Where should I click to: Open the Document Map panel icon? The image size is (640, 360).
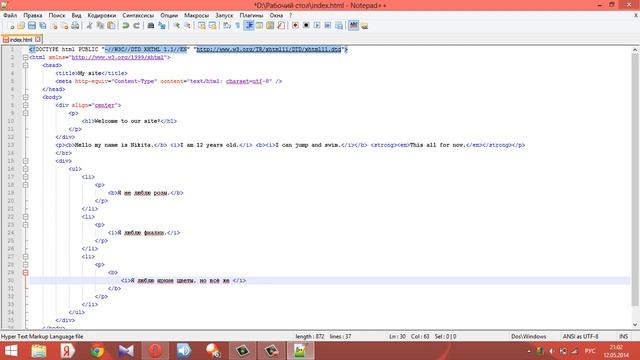coord(270,26)
